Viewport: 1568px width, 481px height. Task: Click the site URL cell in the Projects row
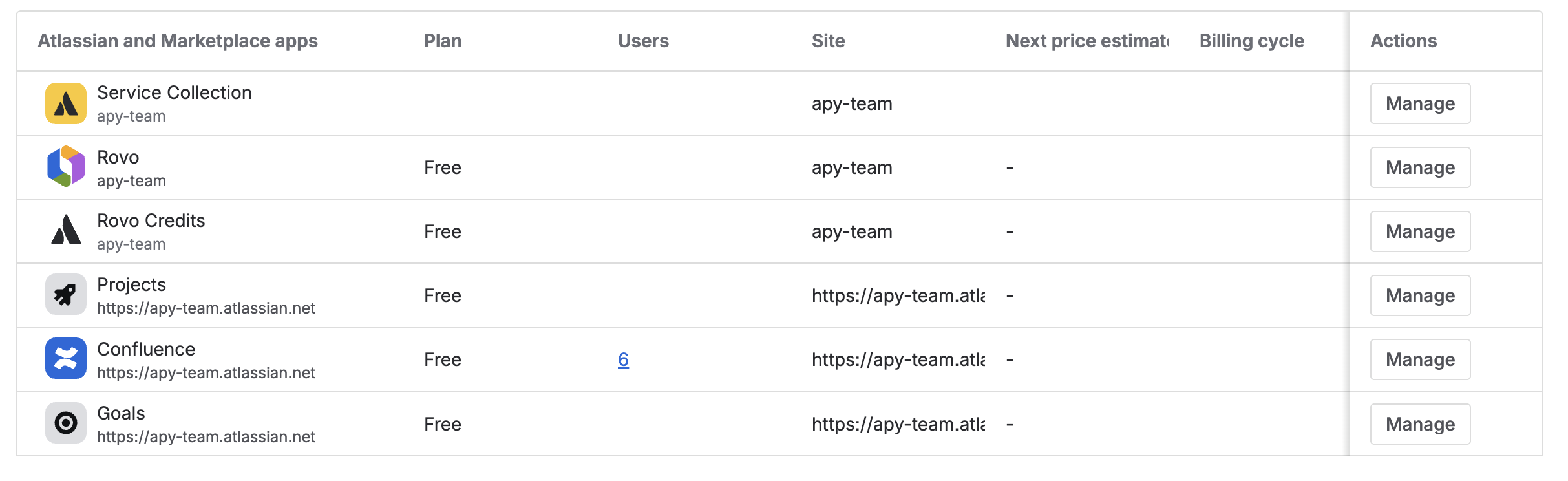898,295
